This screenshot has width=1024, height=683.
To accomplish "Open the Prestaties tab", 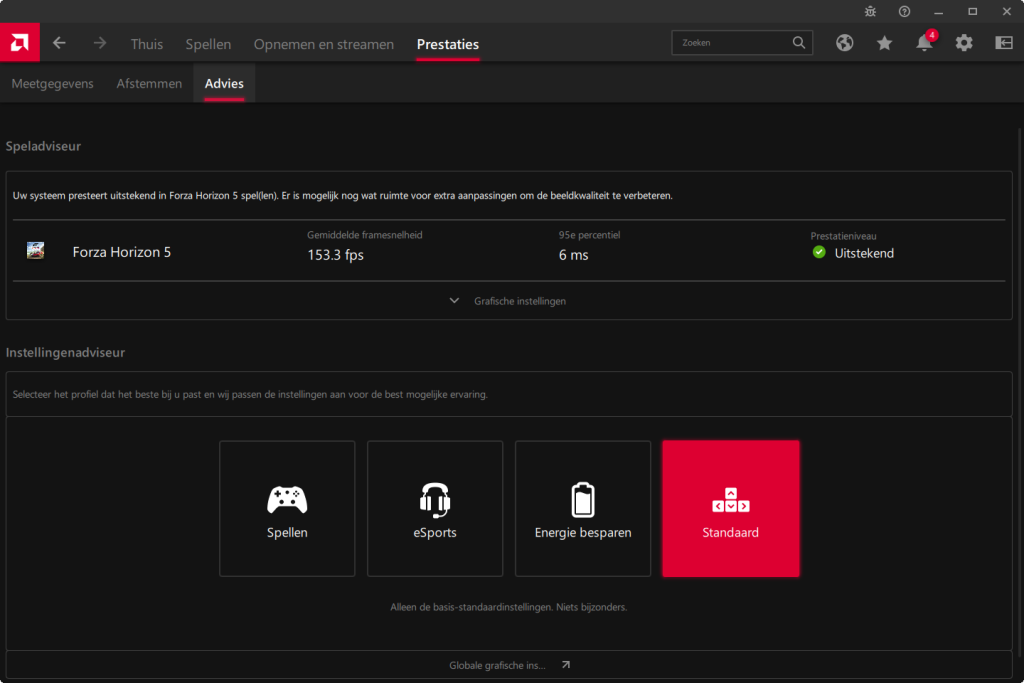I will pyautogui.click(x=448, y=44).
